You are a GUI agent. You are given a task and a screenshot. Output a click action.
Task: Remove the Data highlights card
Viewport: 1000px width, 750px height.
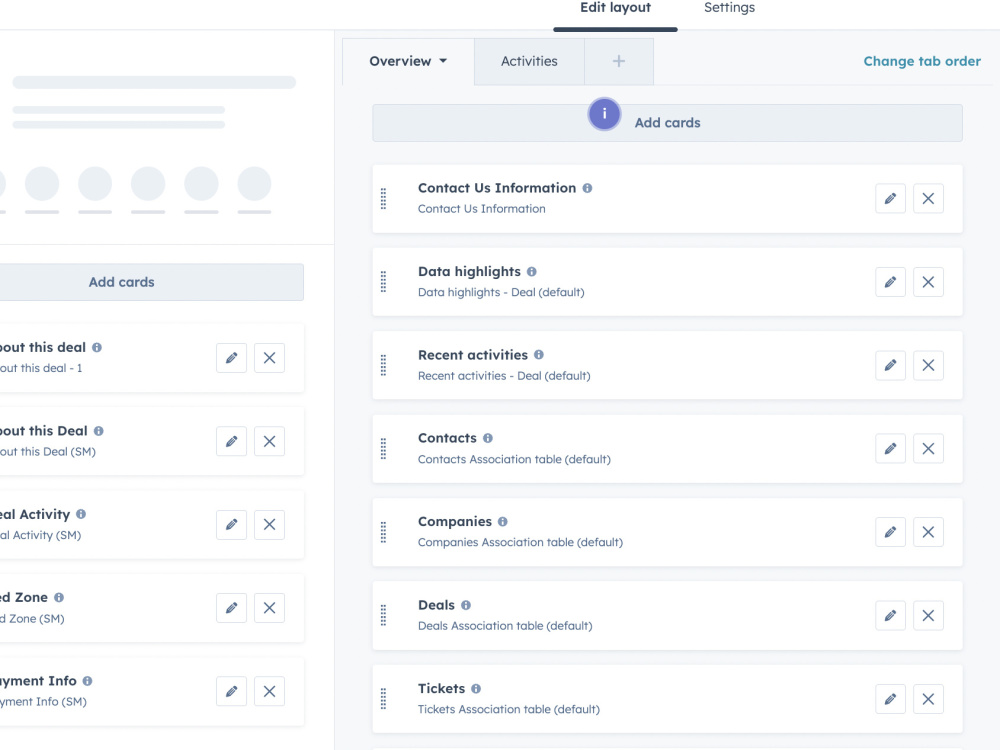coord(928,282)
